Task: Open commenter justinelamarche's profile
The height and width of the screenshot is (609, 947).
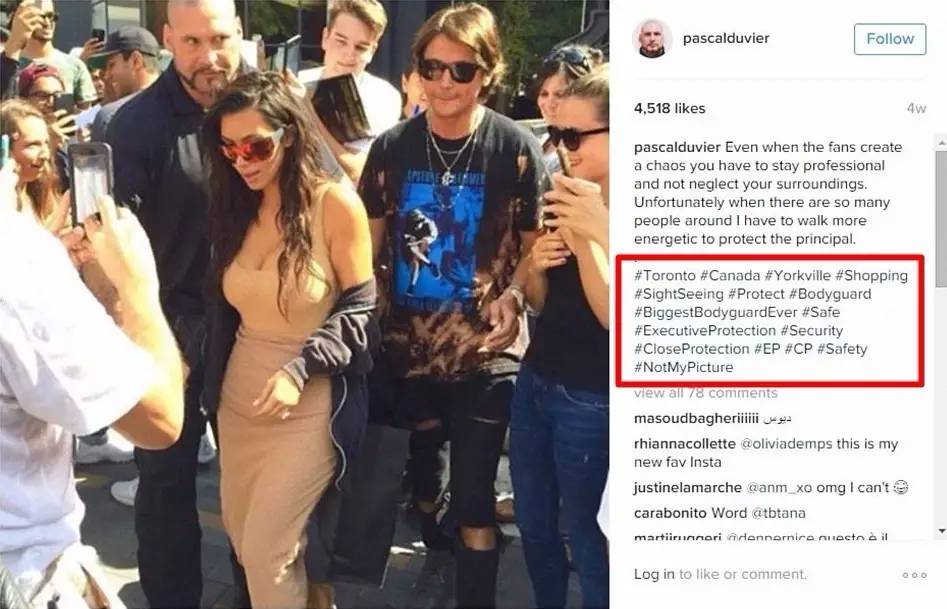Action: tap(688, 488)
